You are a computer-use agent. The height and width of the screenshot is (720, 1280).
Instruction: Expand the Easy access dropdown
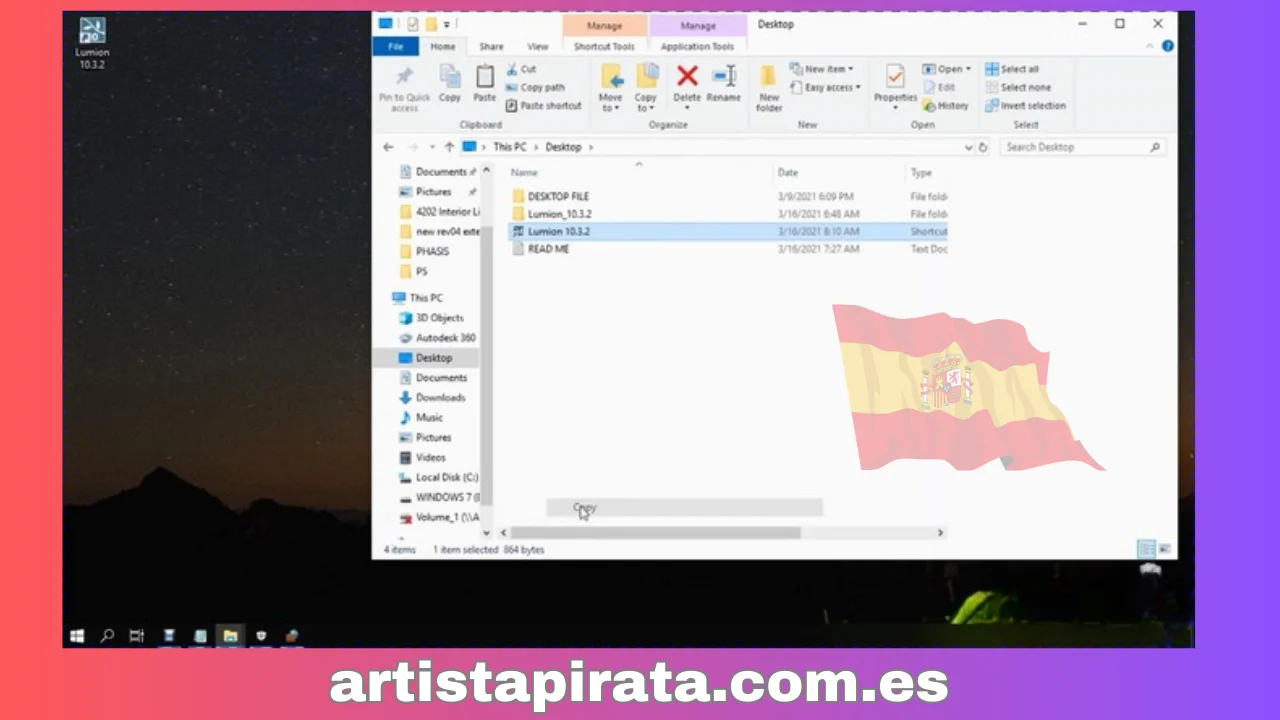825,87
